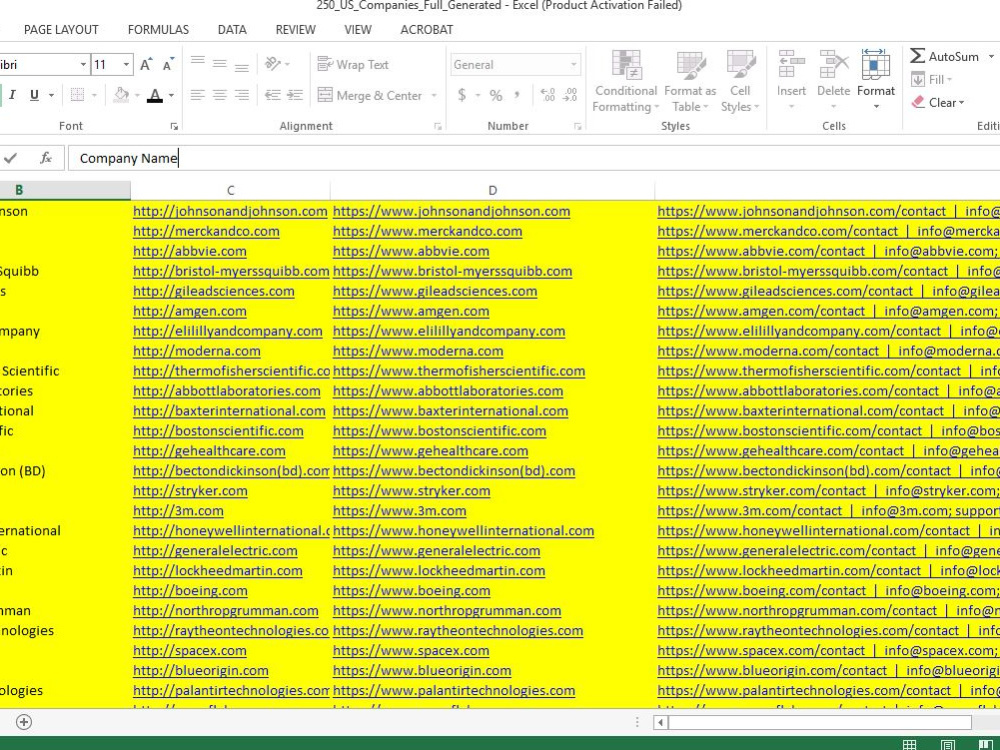Click the Insert Function fx icon
Viewport: 1000px width, 750px height.
click(x=45, y=158)
